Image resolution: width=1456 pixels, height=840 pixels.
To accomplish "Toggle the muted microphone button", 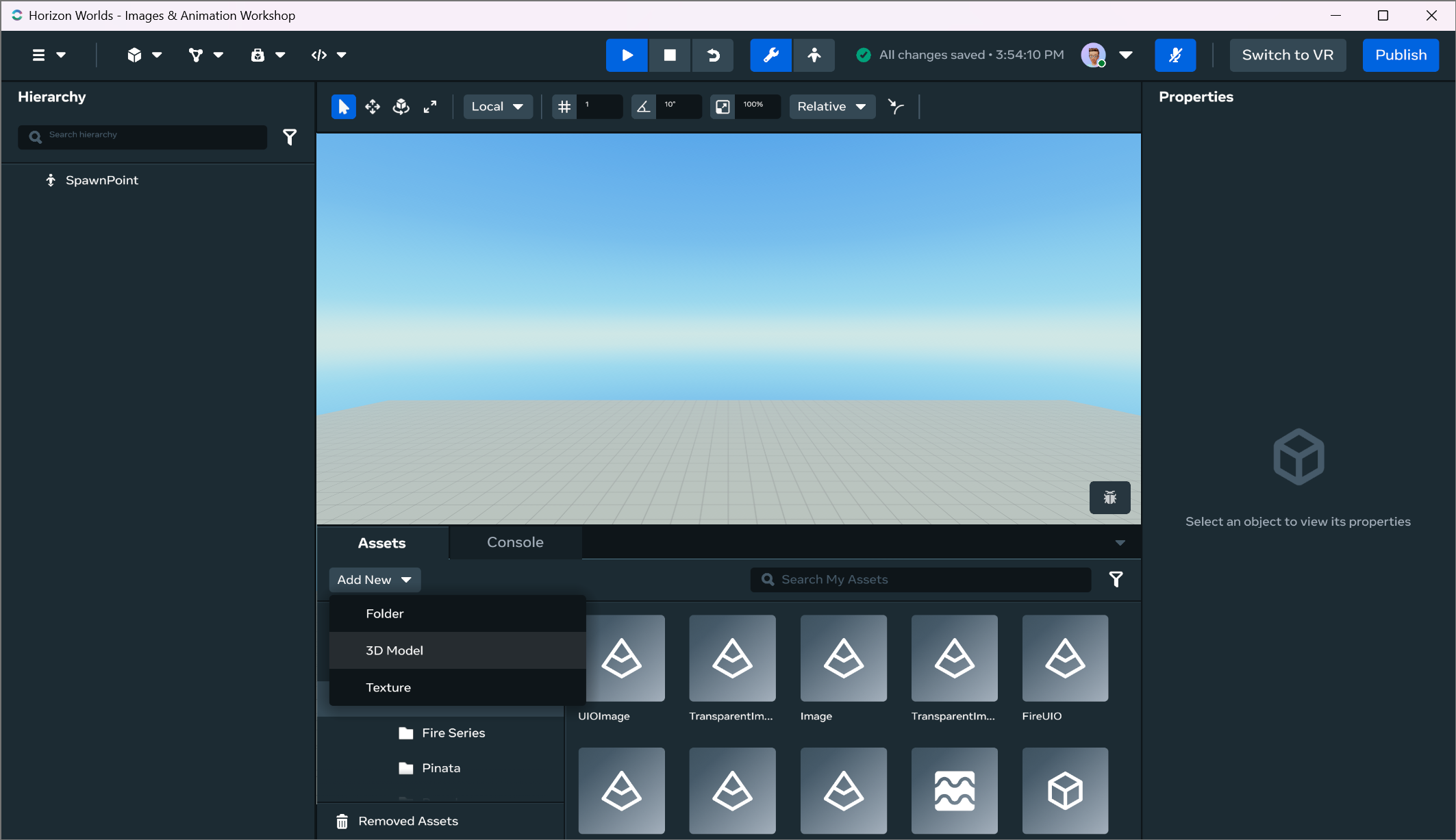I will click(1175, 55).
